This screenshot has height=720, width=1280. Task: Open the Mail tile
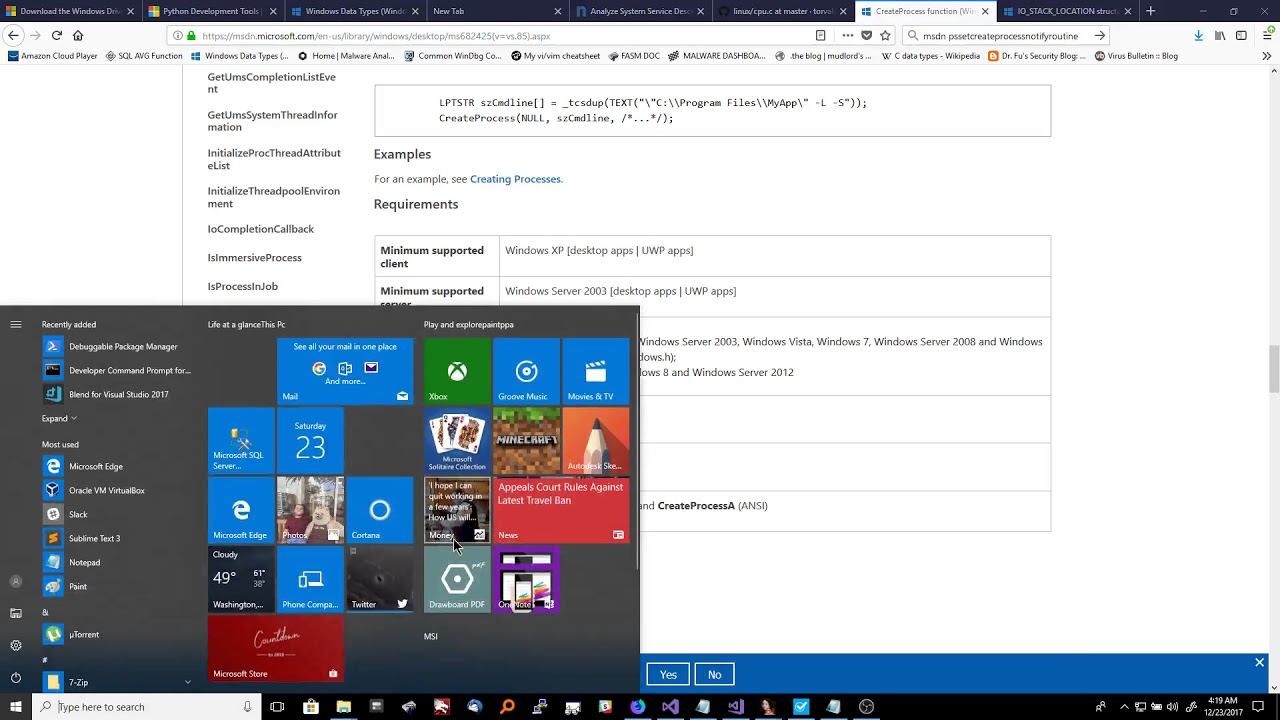click(345, 371)
